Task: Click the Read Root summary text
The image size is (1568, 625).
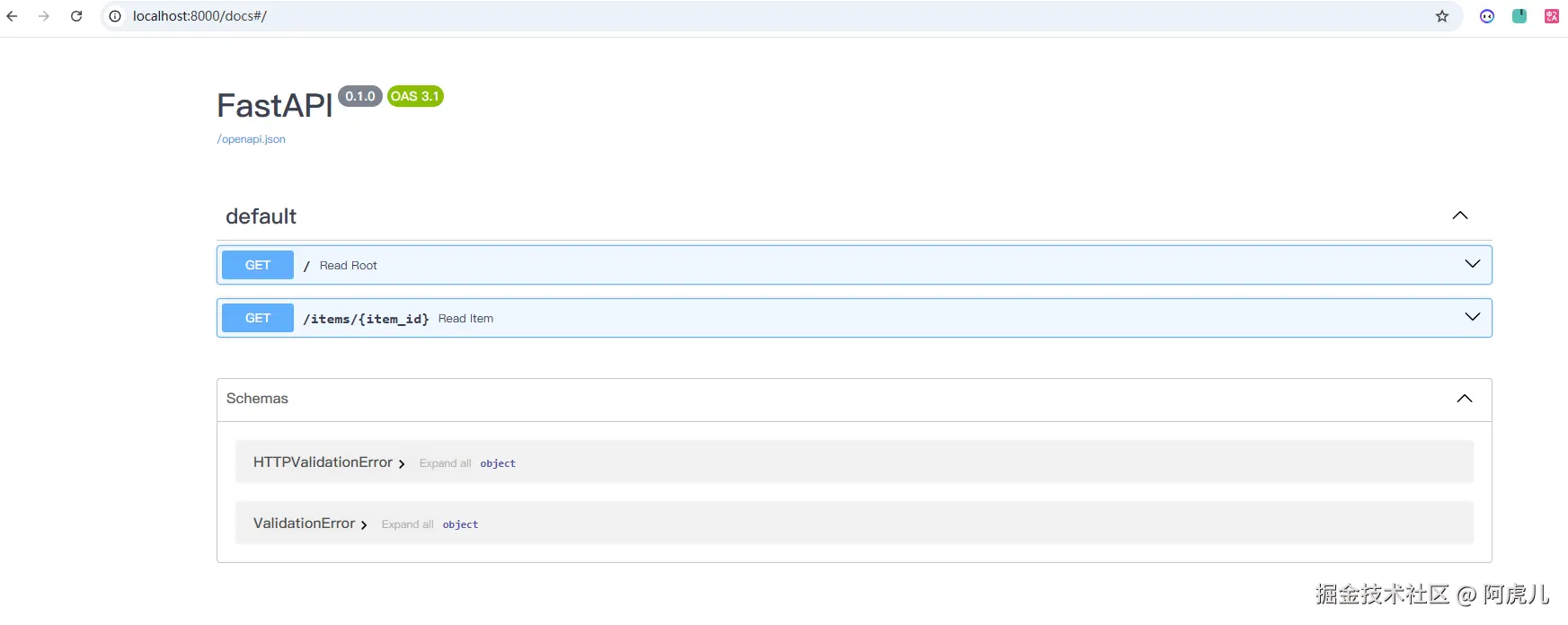Action: [348, 266]
